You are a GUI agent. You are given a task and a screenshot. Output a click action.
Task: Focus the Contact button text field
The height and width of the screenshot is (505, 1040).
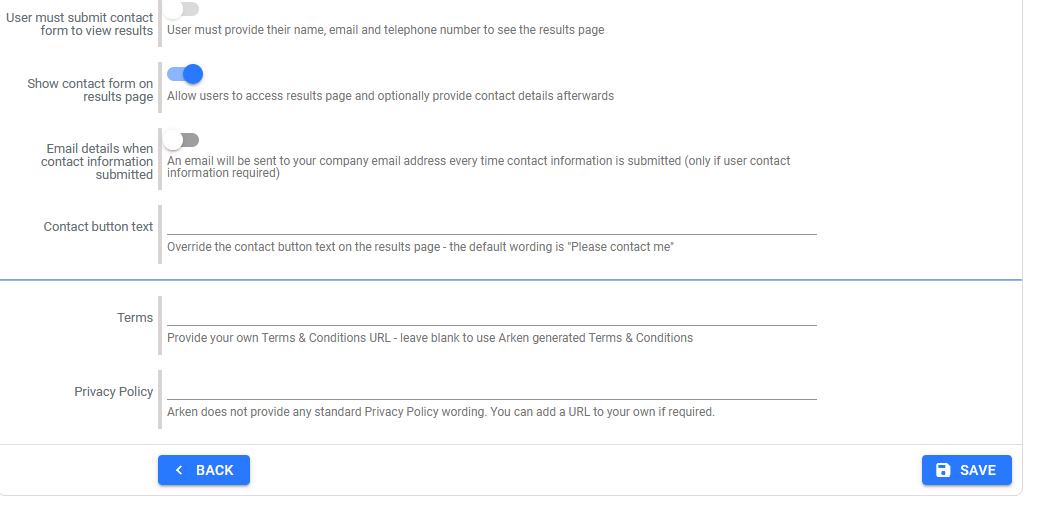tap(491, 224)
